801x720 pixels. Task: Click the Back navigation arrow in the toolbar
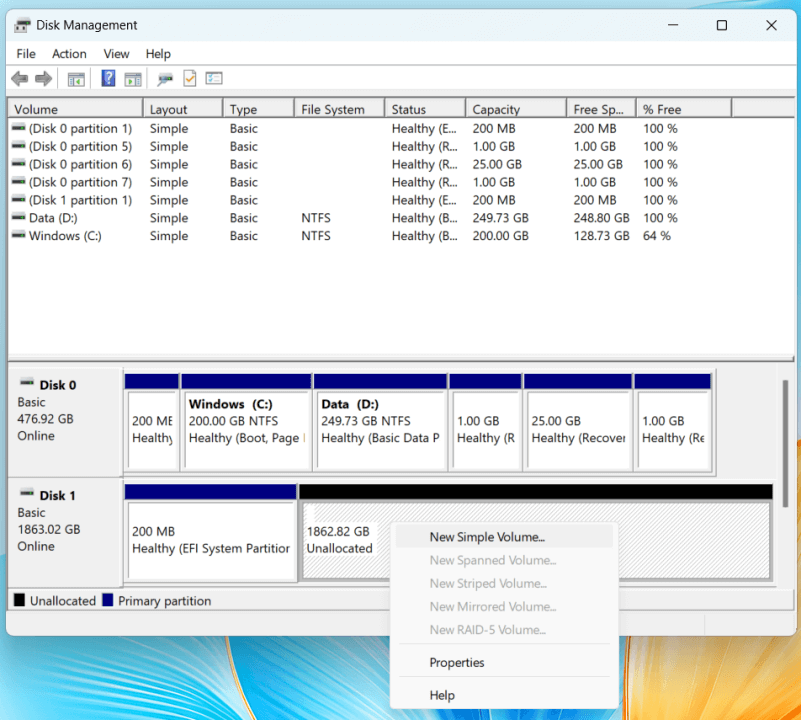click(x=19, y=78)
